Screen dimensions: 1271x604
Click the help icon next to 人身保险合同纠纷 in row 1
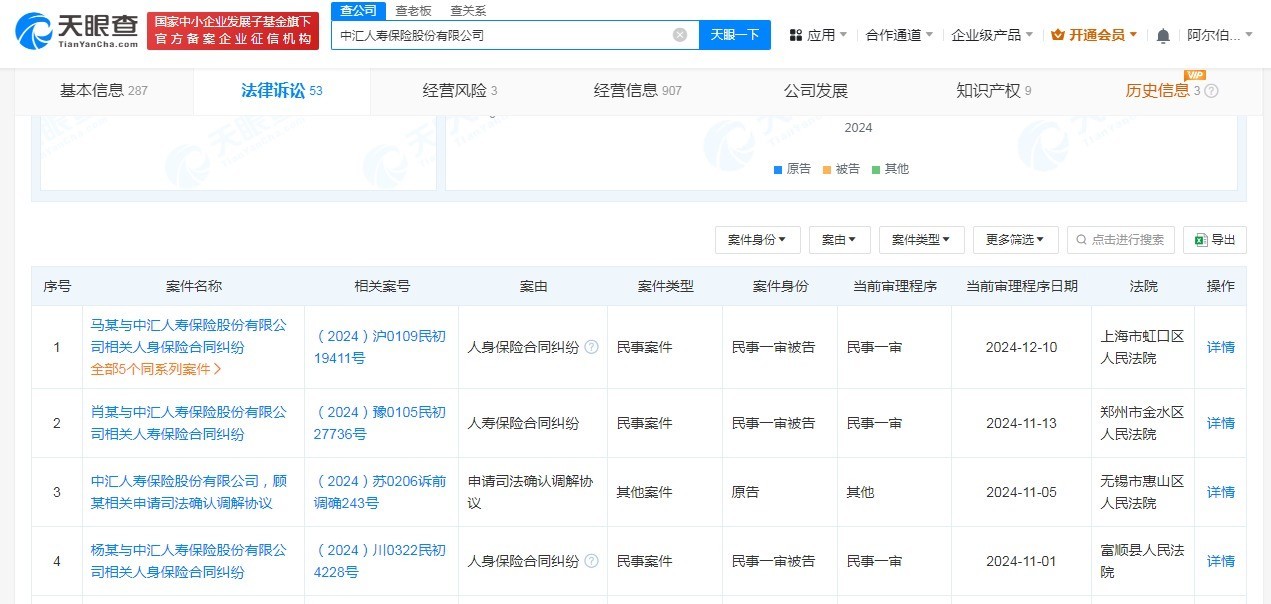[x=591, y=347]
